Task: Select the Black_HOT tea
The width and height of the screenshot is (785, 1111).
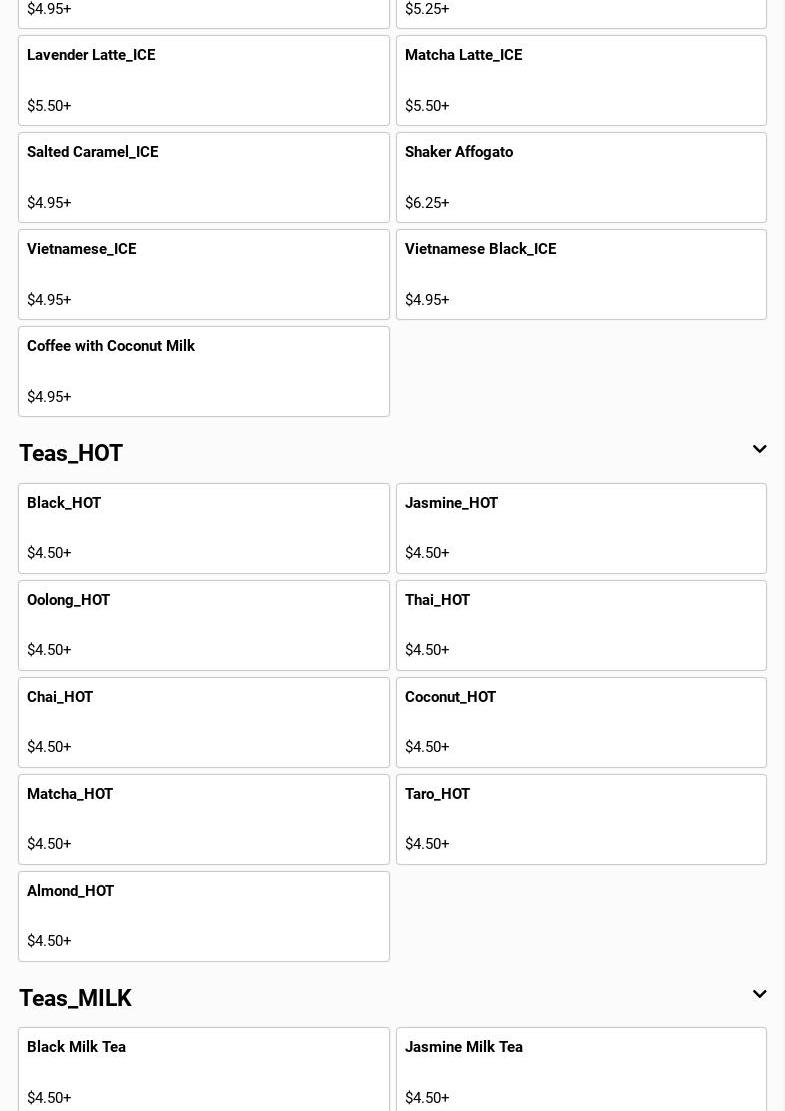Action: pyautogui.click(x=204, y=529)
